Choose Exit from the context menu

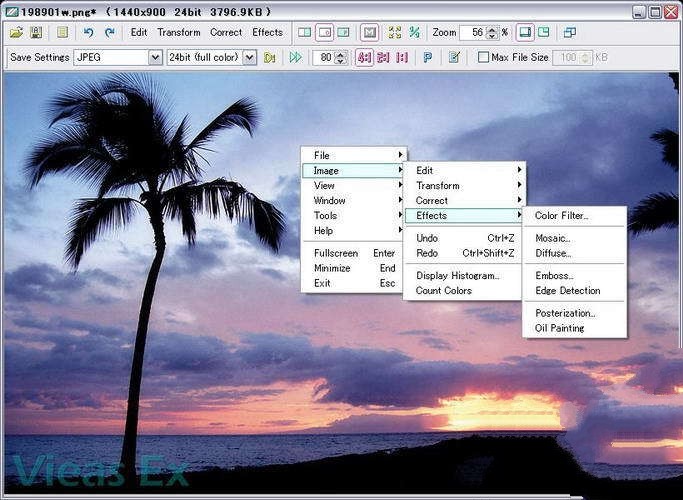tap(353, 283)
